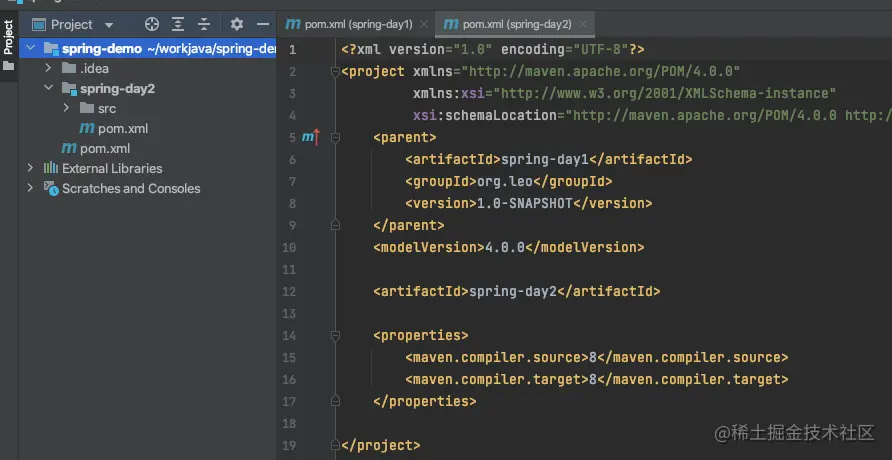Open Project panel settings gear
This screenshot has width=892, height=460.
(237, 24)
